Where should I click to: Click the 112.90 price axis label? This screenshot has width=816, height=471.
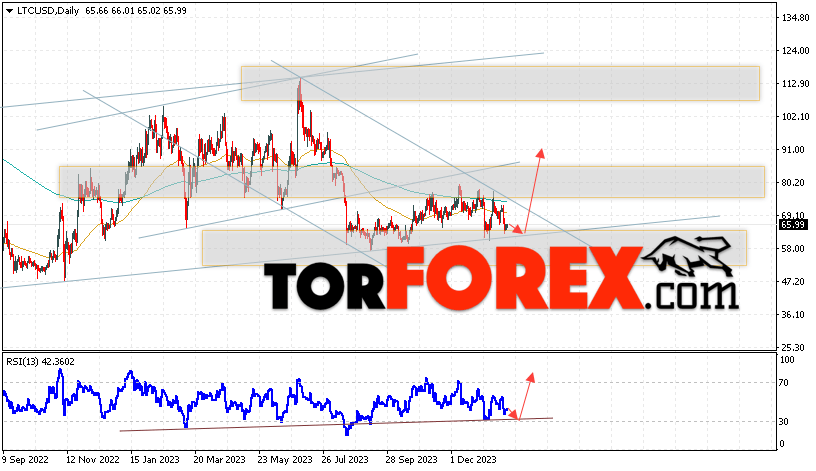[796, 84]
